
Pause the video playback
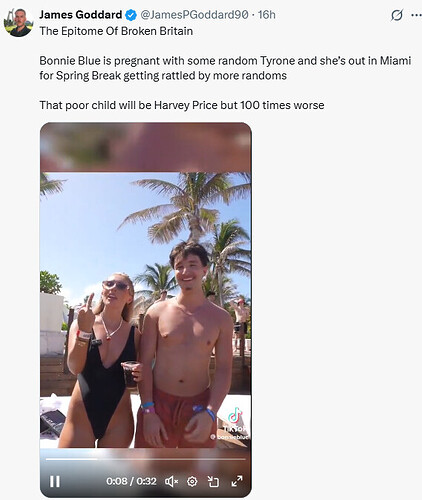(x=55, y=481)
